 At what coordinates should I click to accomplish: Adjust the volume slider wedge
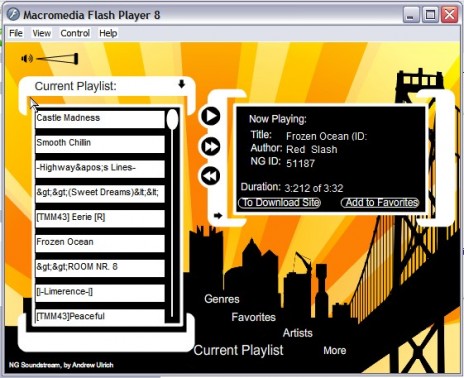point(57,59)
